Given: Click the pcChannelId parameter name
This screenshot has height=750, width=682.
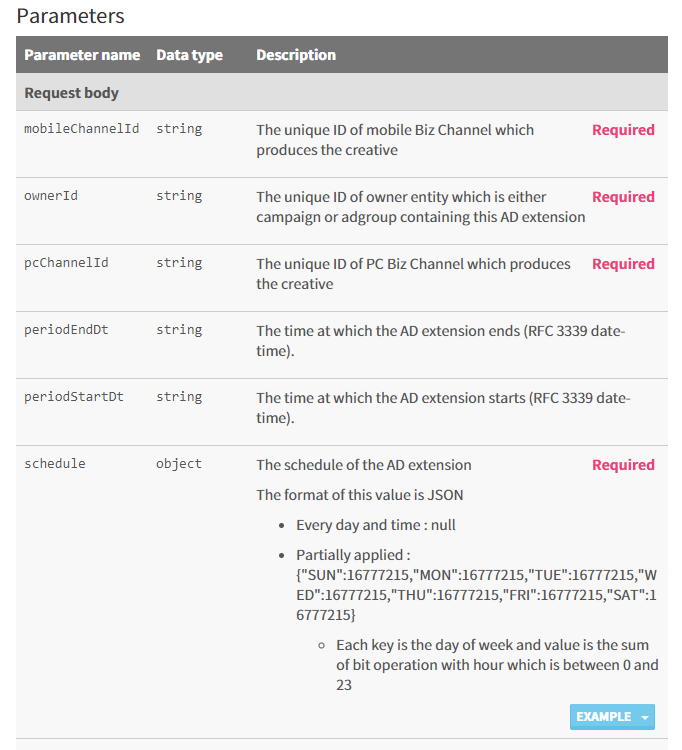Looking at the screenshot, I should [66, 263].
